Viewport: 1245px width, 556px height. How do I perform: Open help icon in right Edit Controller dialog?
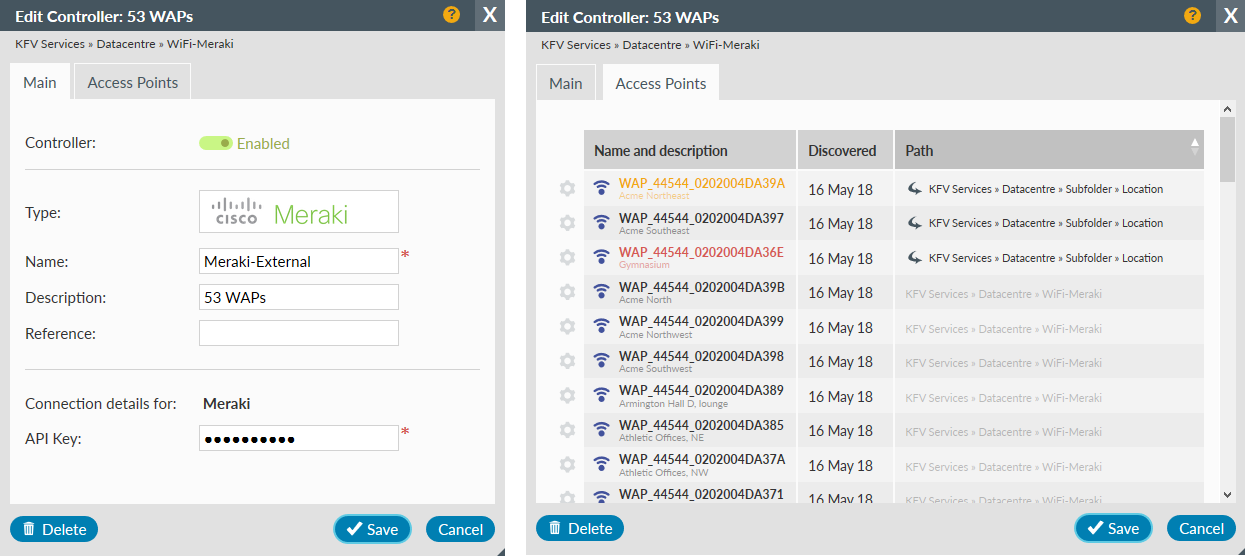[1193, 15]
